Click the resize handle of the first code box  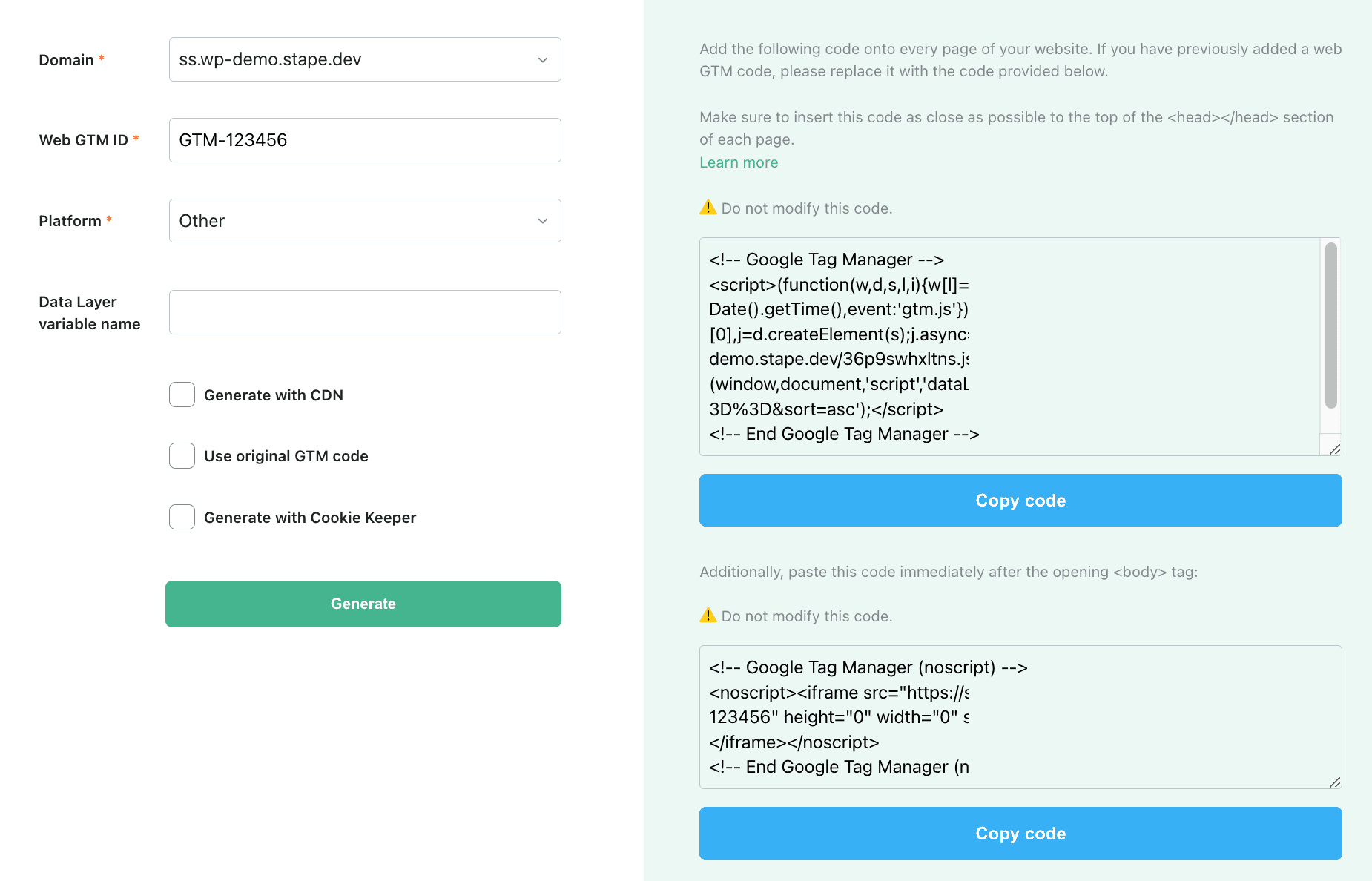[1333, 448]
